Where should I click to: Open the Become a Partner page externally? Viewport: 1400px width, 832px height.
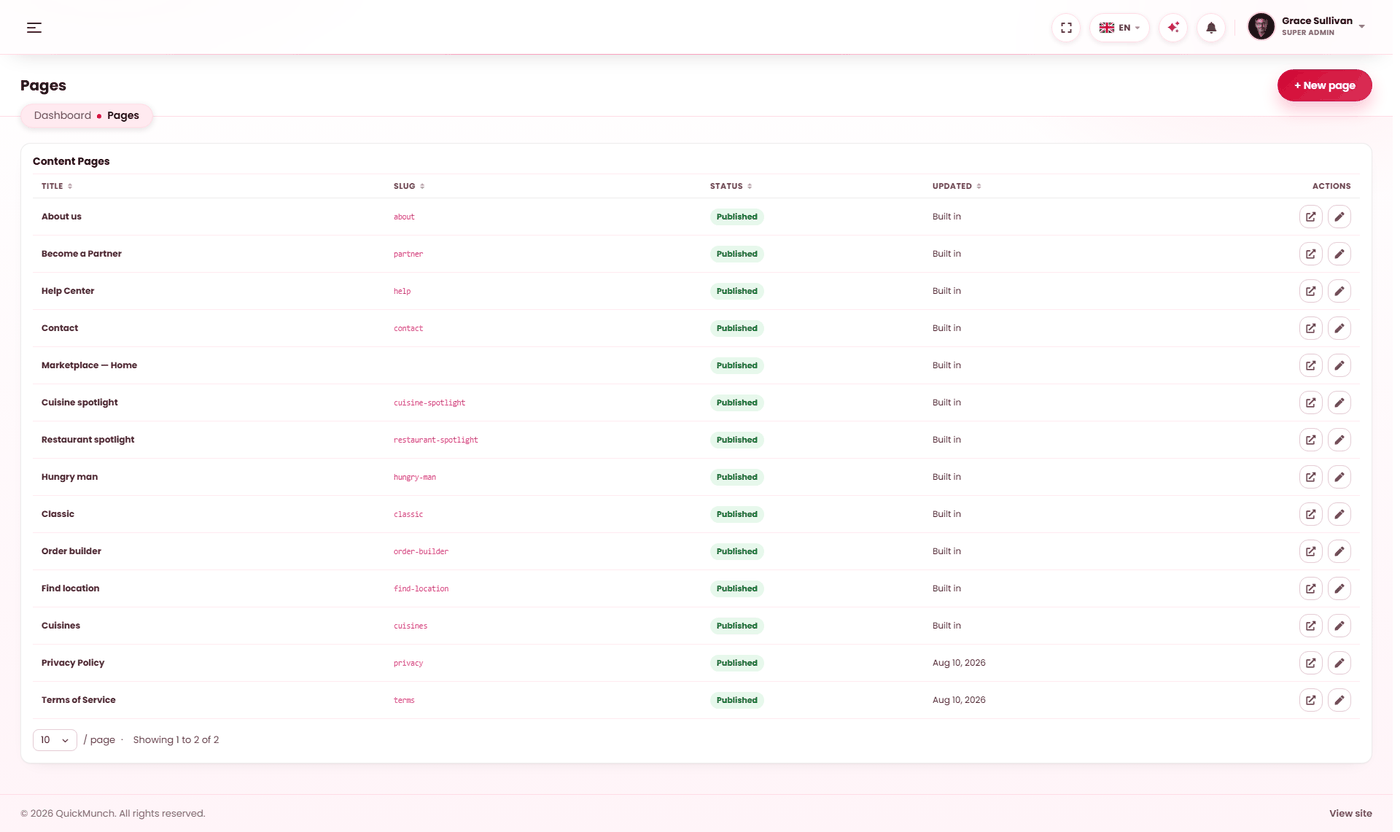[x=1310, y=254]
